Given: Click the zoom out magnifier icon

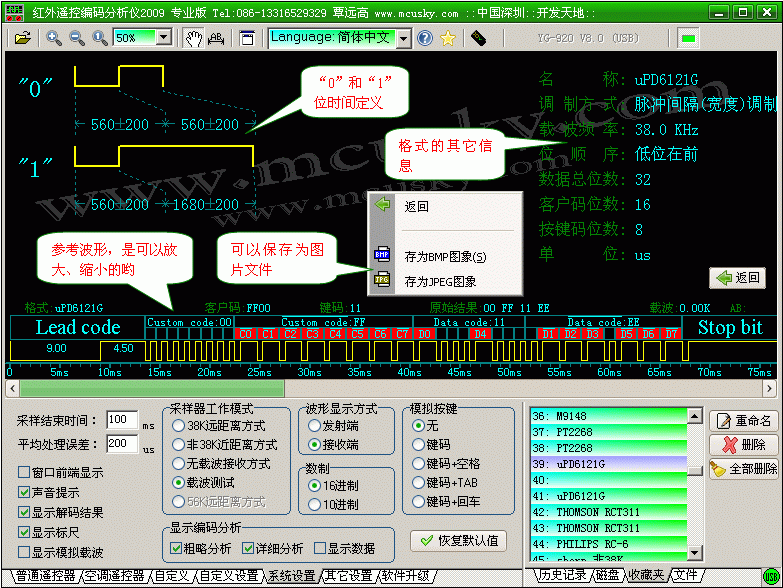Looking at the screenshot, I should (x=76, y=38).
